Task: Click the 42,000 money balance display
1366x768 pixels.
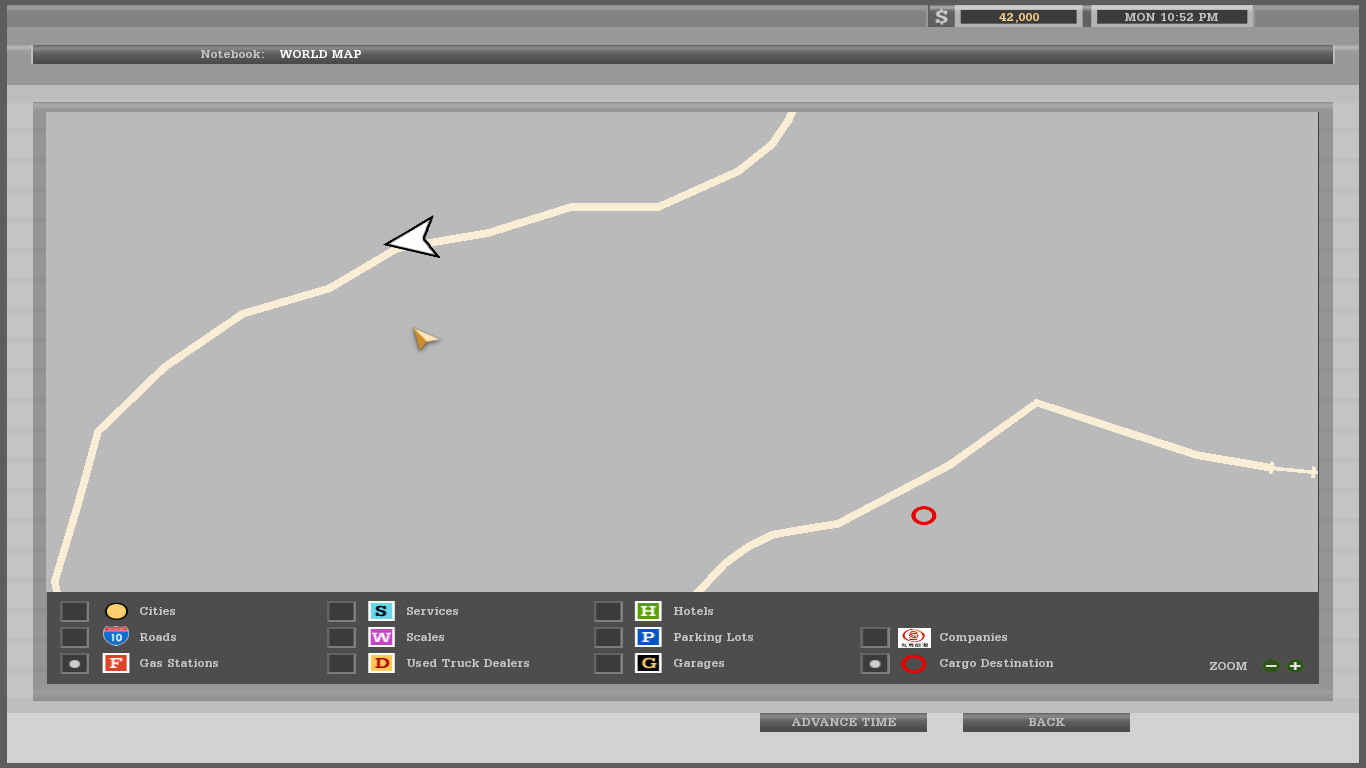Action: coord(1018,17)
